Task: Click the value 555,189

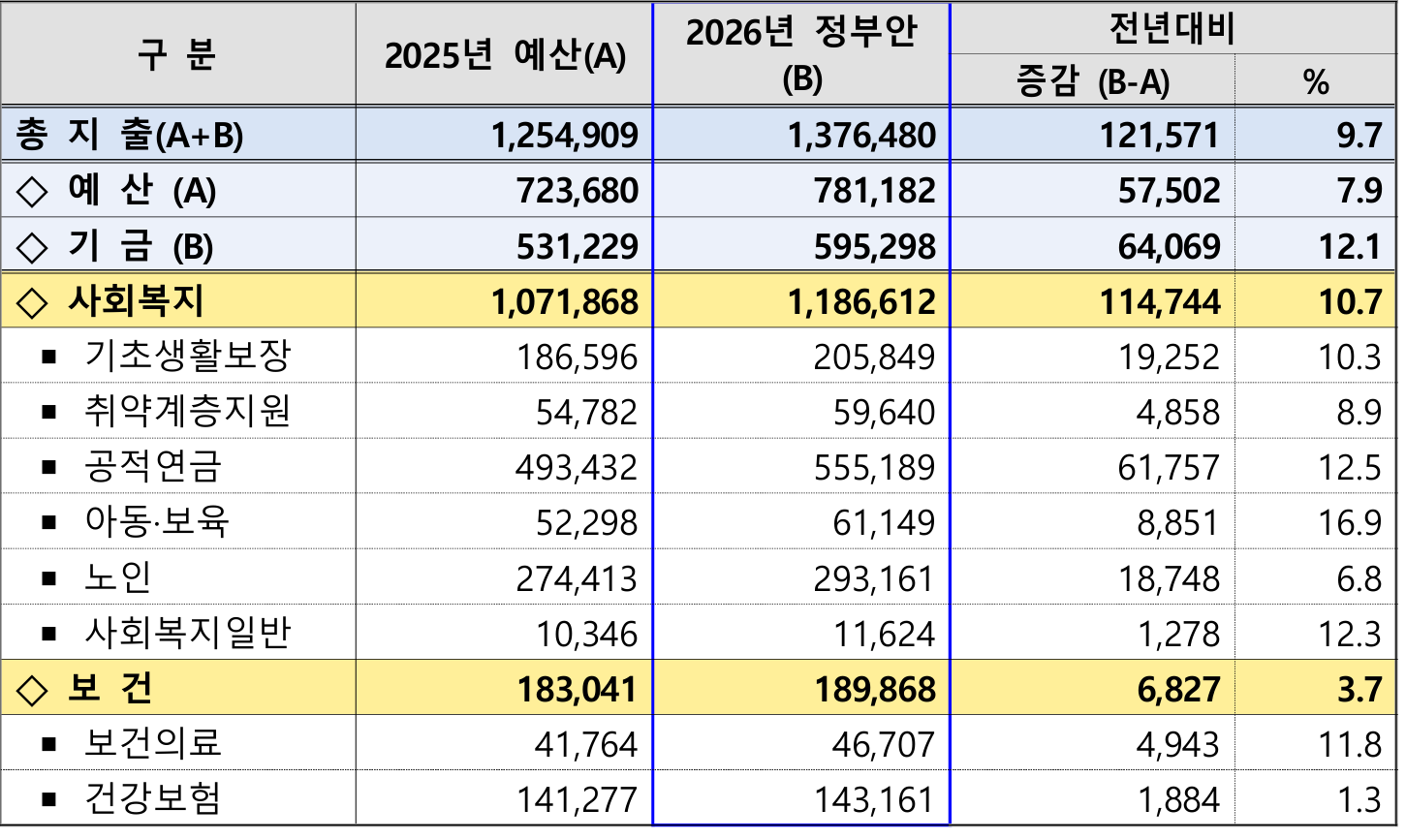Action: tap(875, 468)
